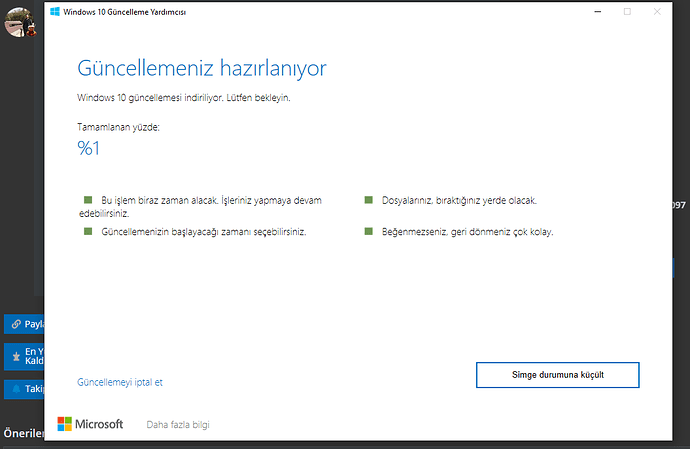
Task: Open the Daha fazla bilgi link
Action: [x=178, y=424]
